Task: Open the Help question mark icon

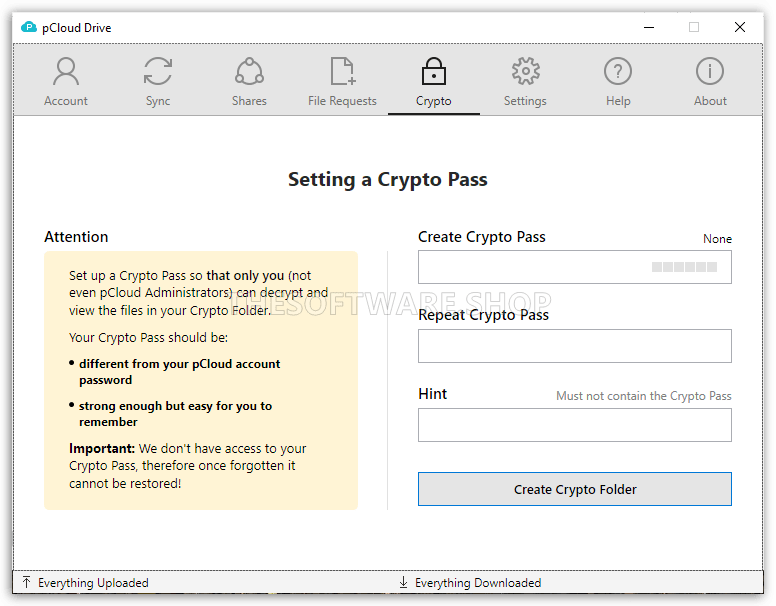Action: tap(618, 71)
